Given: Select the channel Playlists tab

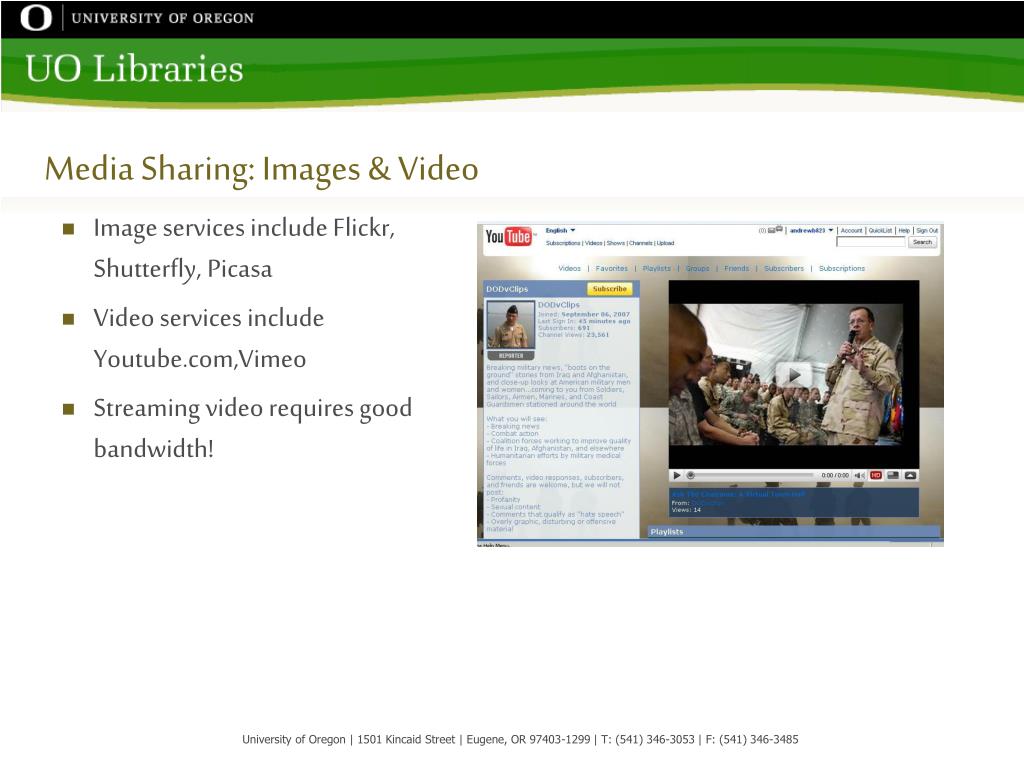Looking at the screenshot, I should (x=656, y=268).
